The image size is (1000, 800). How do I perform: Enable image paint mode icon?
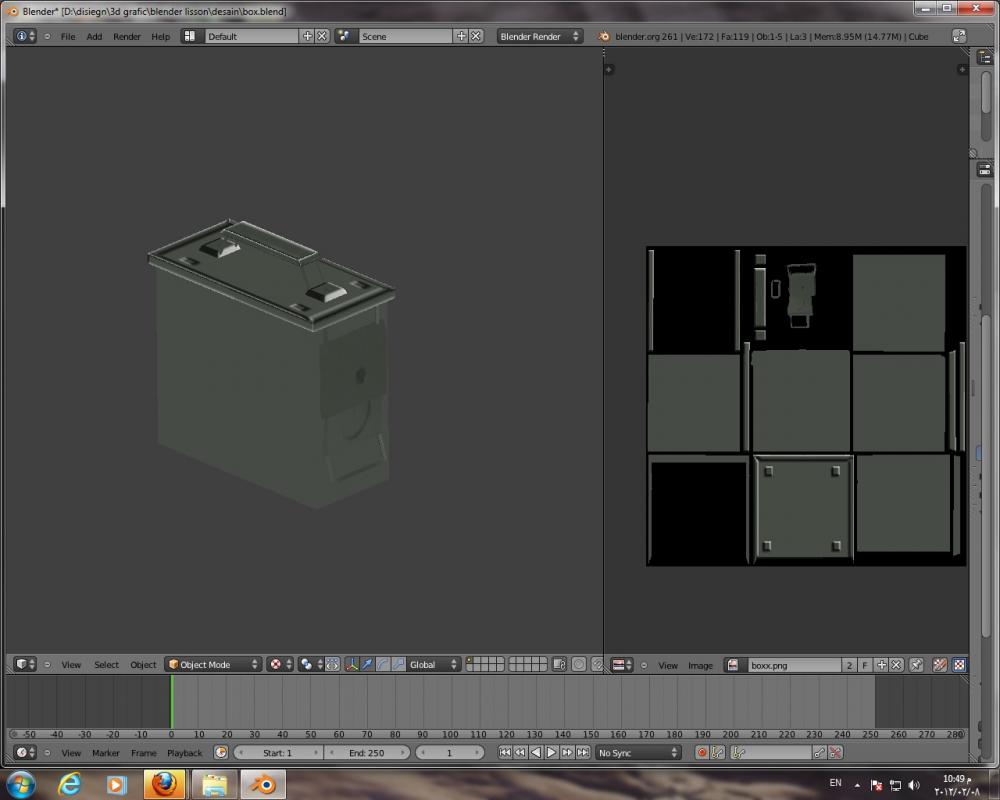point(939,665)
